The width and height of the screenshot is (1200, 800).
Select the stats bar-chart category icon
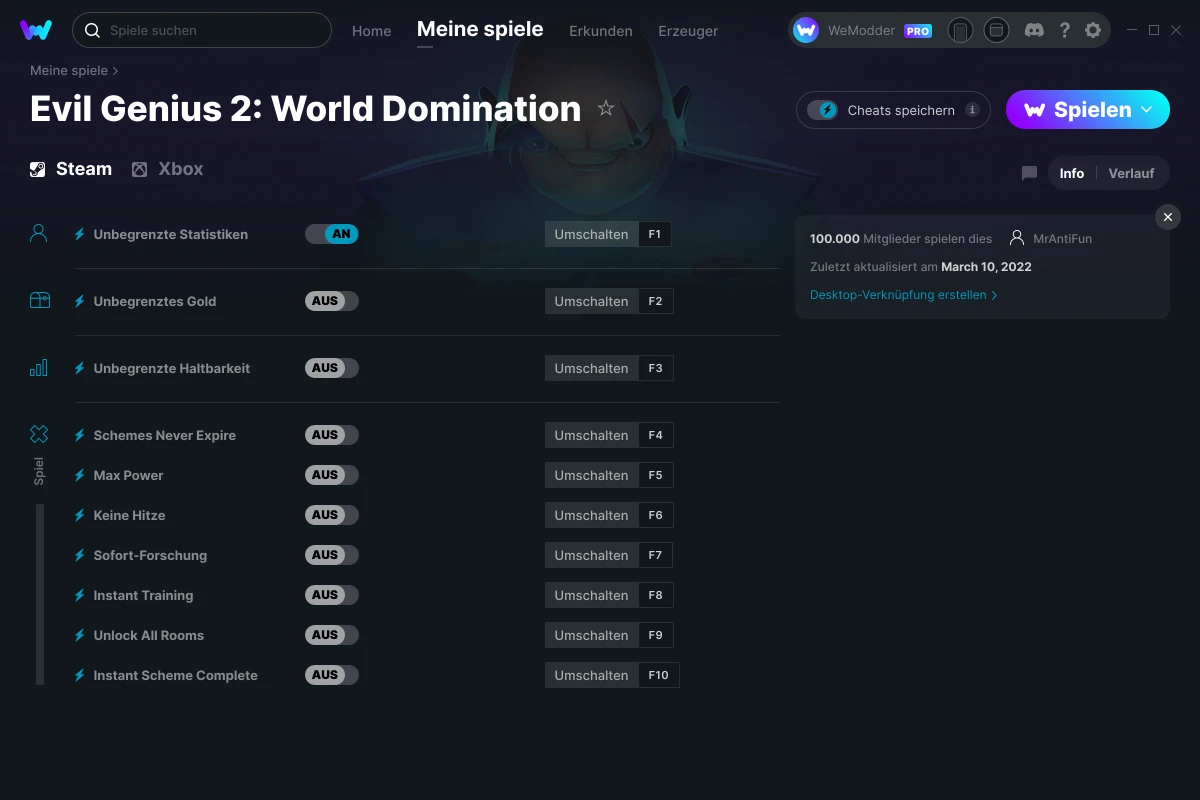[39, 368]
